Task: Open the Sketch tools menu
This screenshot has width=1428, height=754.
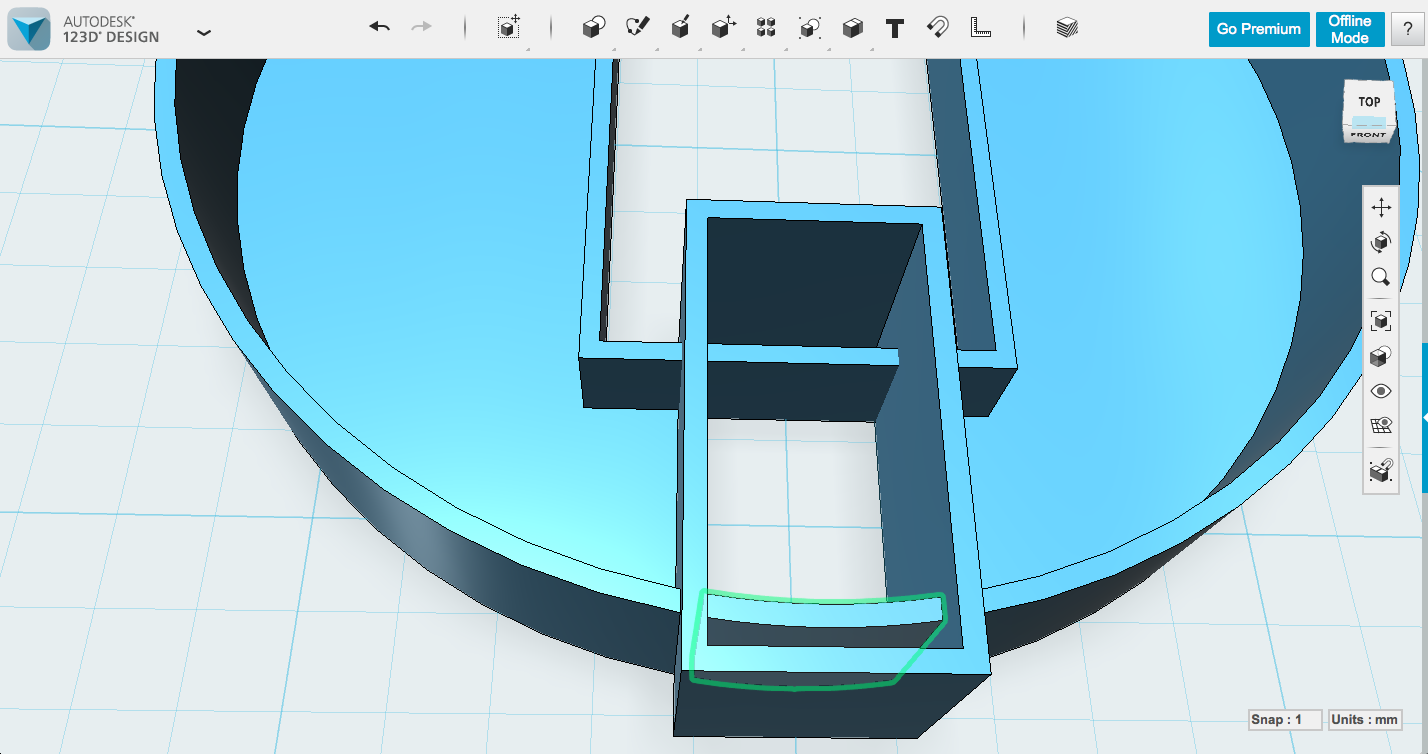Action: click(637, 28)
